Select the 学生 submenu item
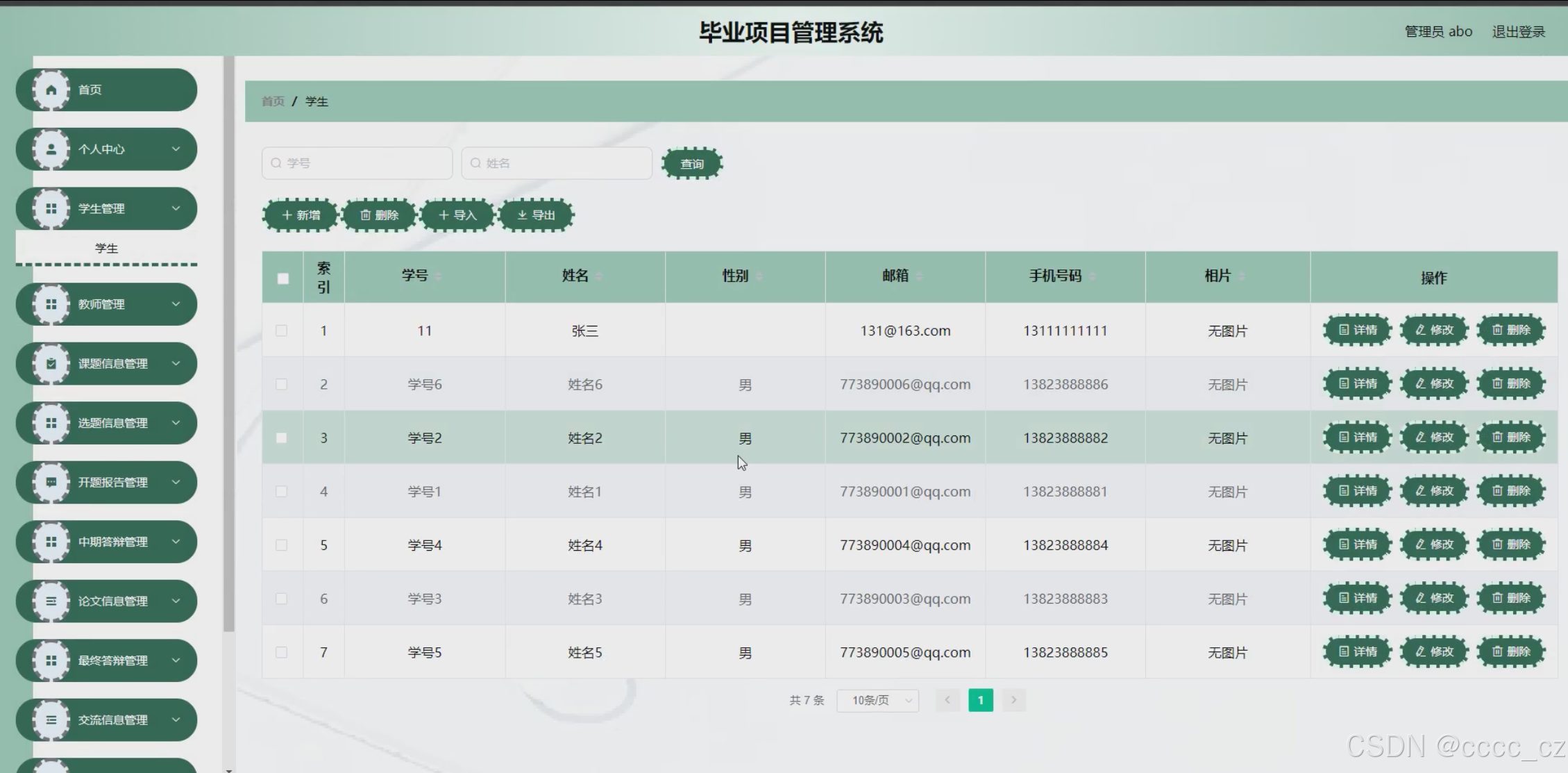Image resolution: width=1568 pixels, height=773 pixels. tap(106, 248)
